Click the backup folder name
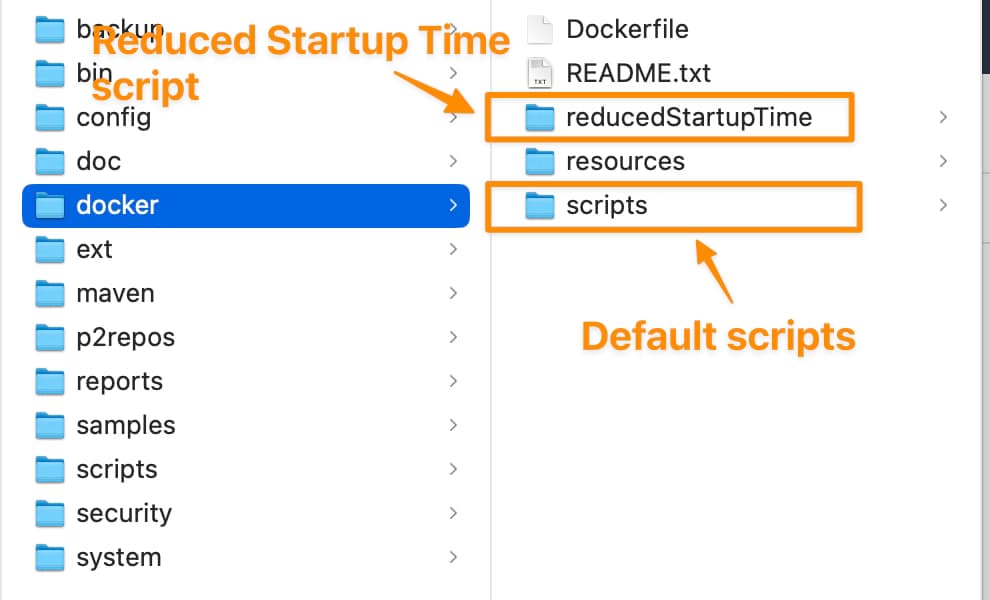The width and height of the screenshot is (990, 600). 120,29
